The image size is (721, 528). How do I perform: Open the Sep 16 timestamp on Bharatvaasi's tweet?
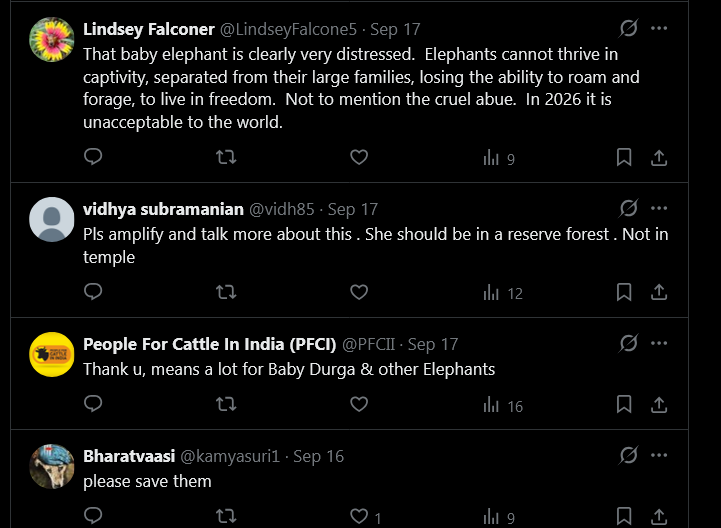point(318,456)
